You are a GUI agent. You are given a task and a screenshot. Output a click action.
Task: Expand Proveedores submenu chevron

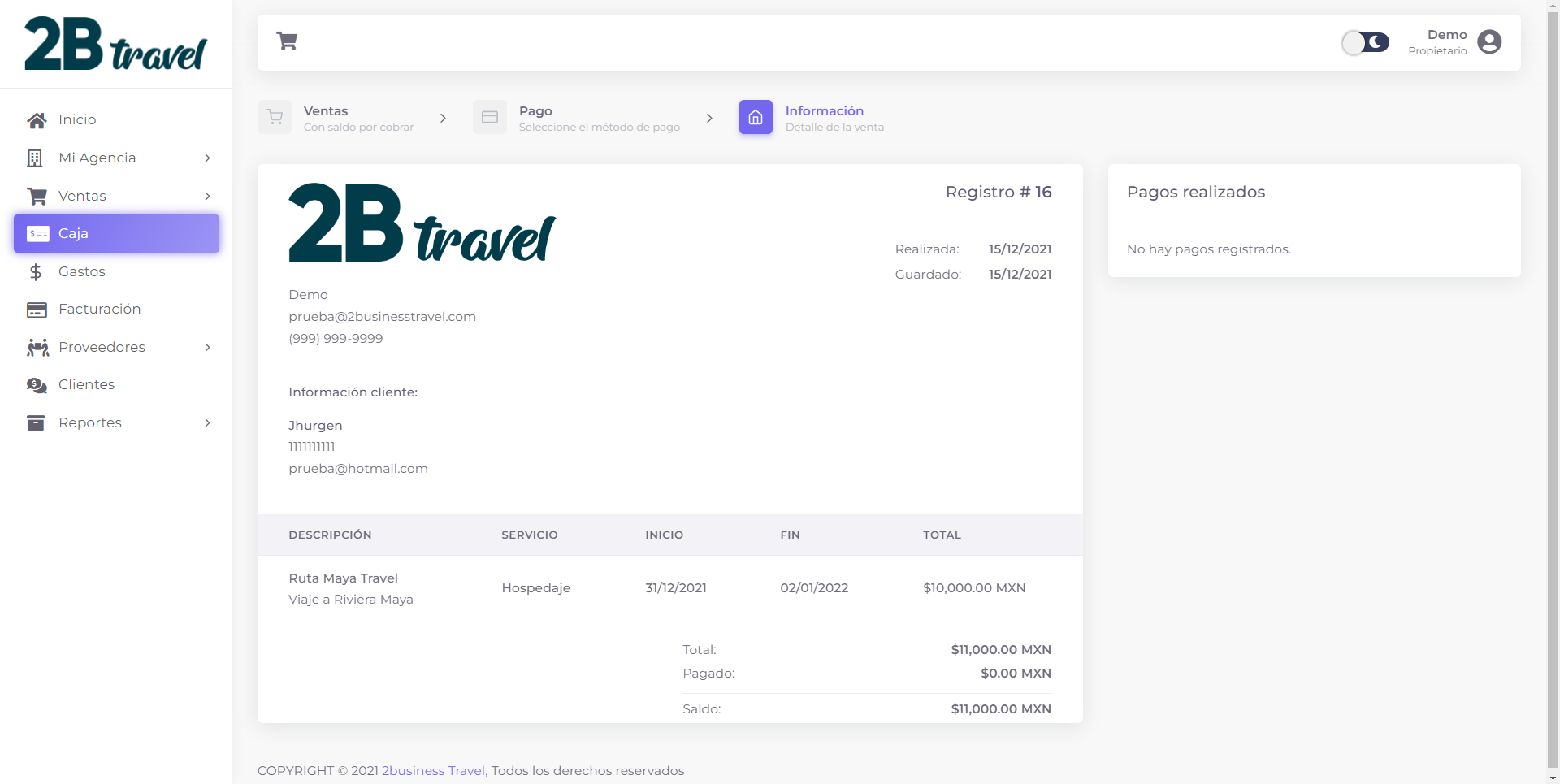click(207, 348)
